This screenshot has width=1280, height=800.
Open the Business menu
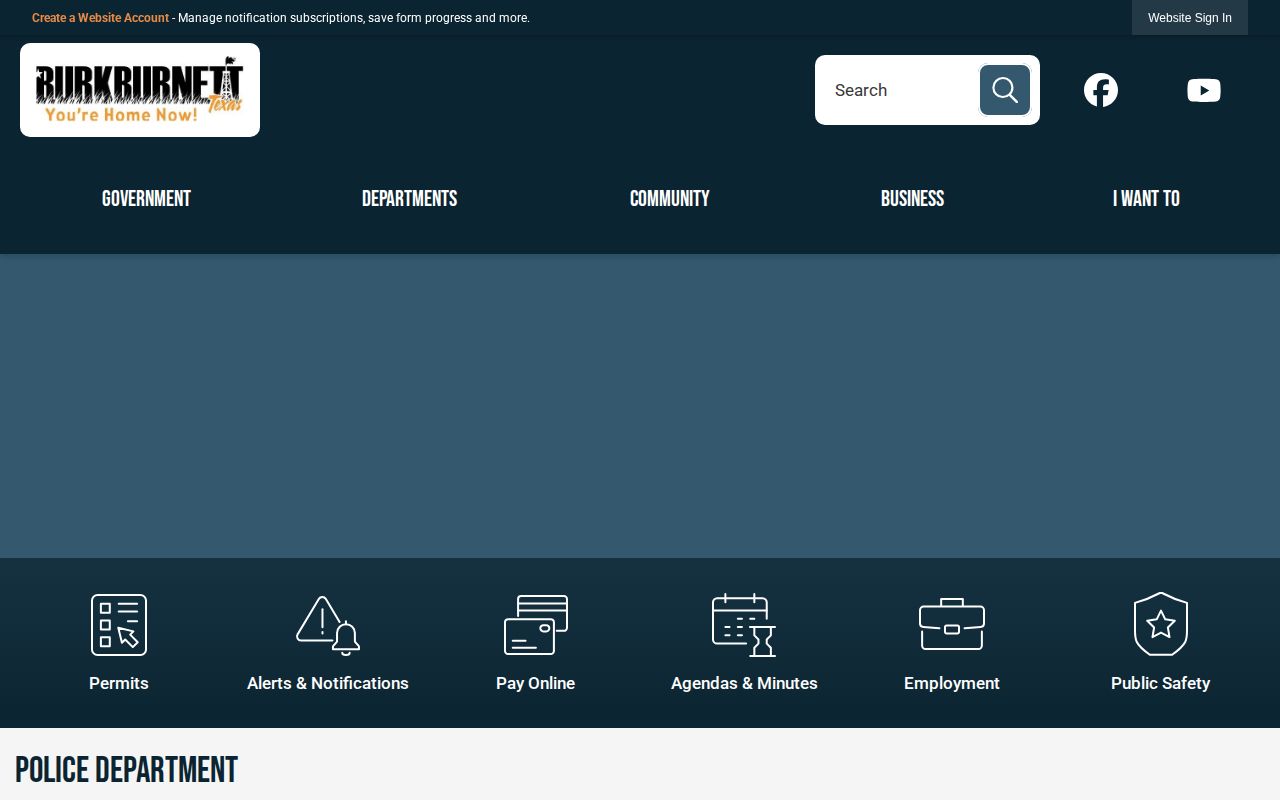pyautogui.click(x=912, y=199)
